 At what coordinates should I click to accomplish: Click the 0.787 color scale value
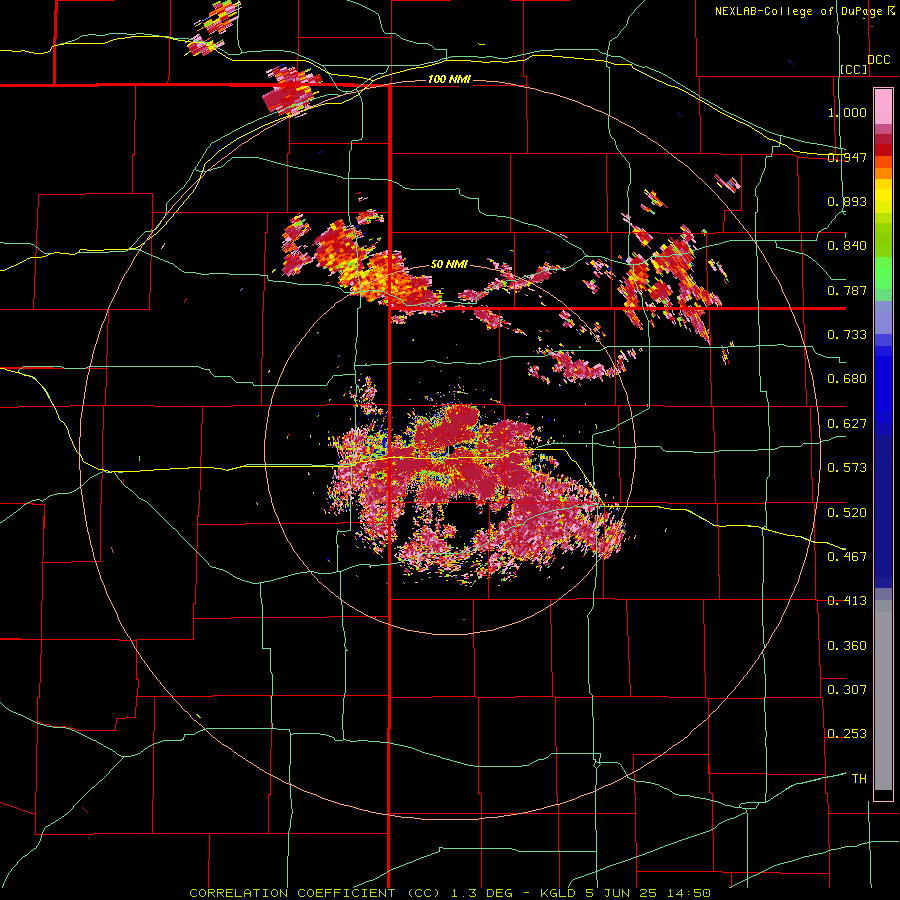847,290
